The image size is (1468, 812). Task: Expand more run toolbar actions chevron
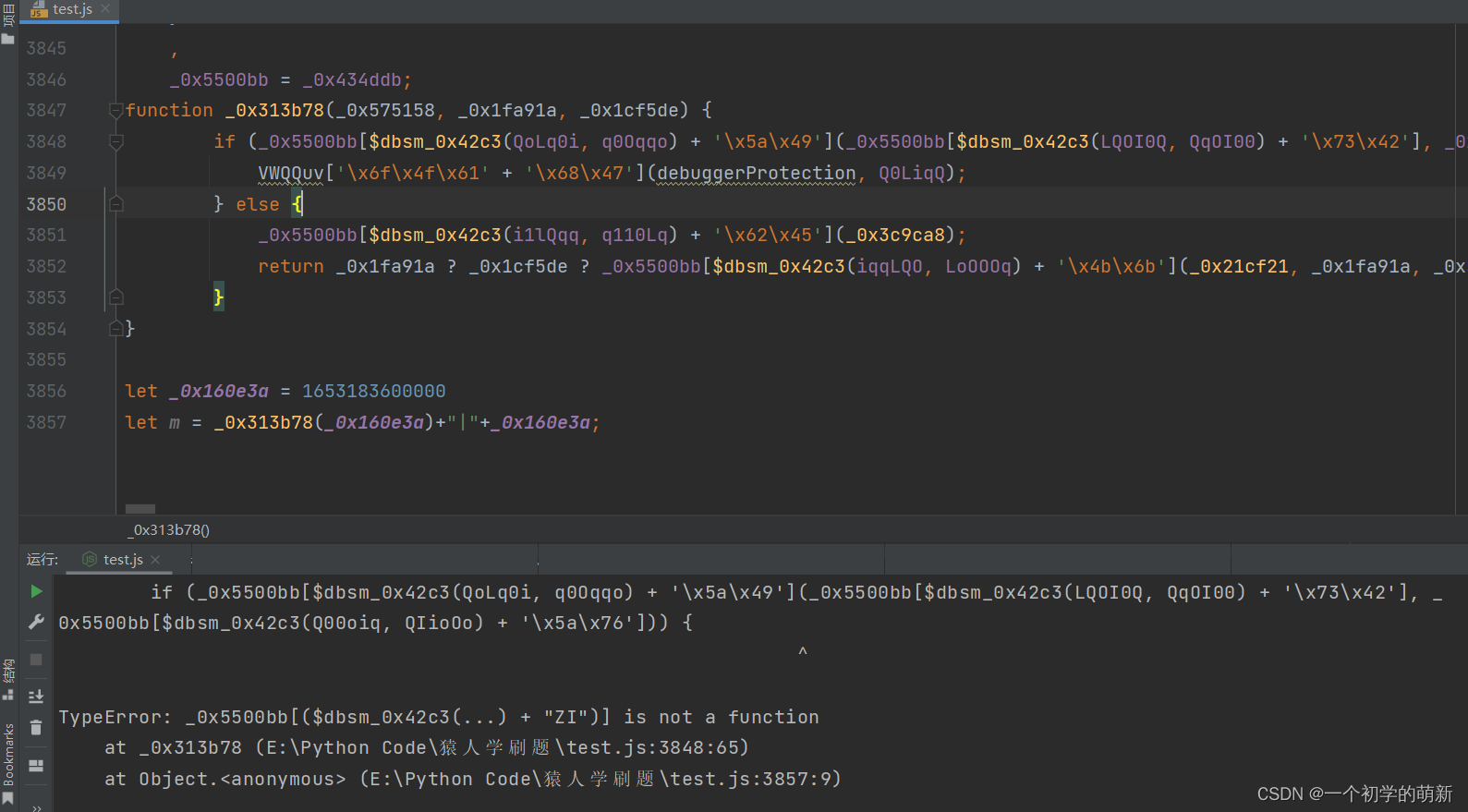click(x=36, y=807)
